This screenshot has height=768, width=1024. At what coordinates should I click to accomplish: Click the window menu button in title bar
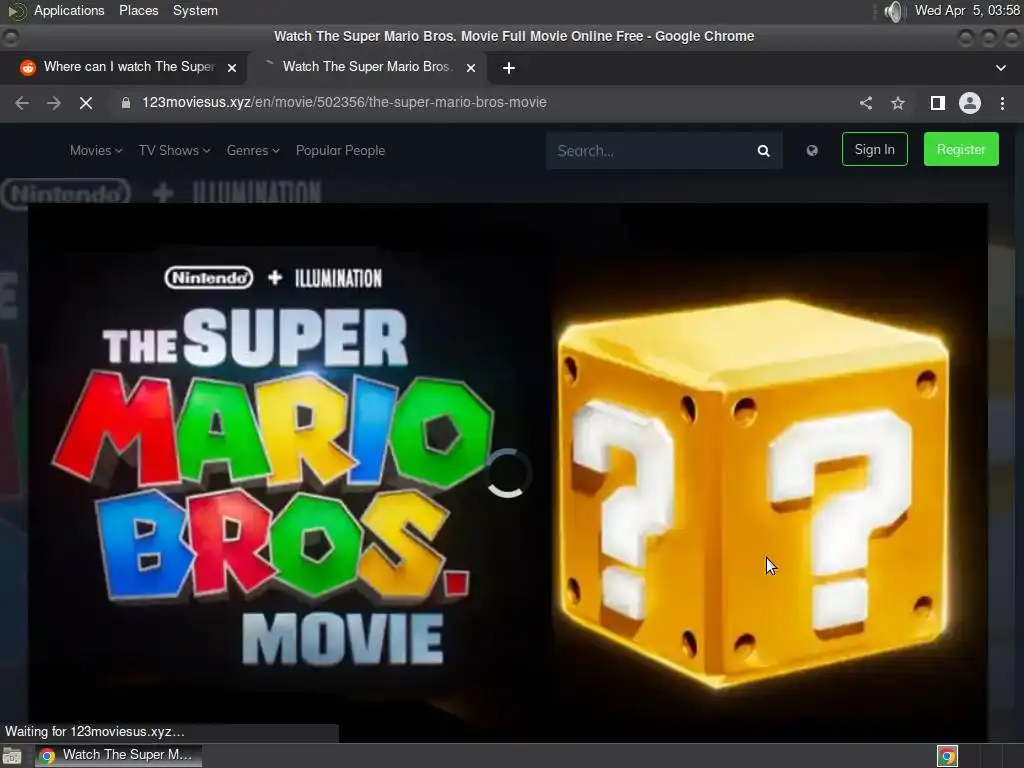click(x=10, y=37)
